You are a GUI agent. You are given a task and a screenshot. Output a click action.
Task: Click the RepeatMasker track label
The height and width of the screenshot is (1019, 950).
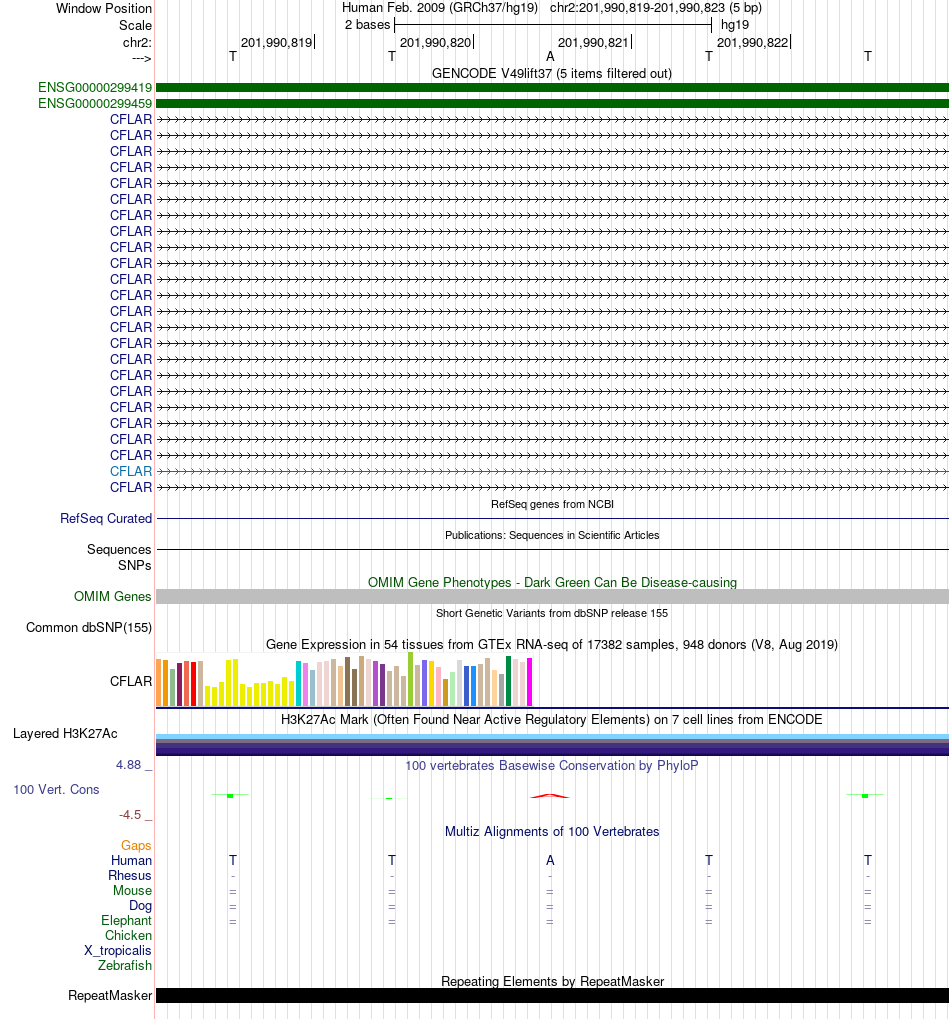pos(110,996)
